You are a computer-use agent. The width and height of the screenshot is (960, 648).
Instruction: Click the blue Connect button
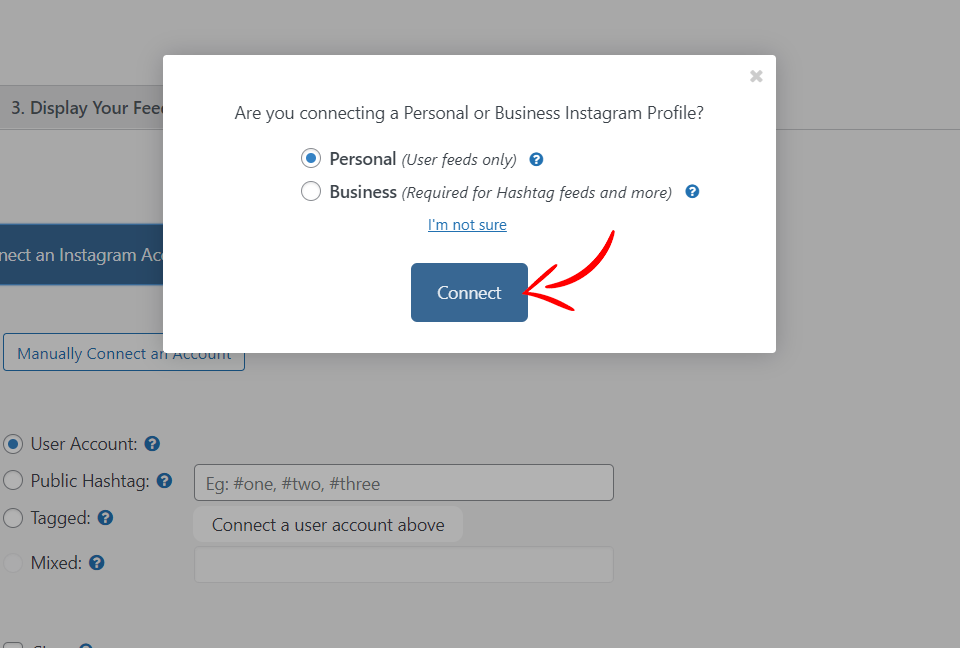[469, 293]
